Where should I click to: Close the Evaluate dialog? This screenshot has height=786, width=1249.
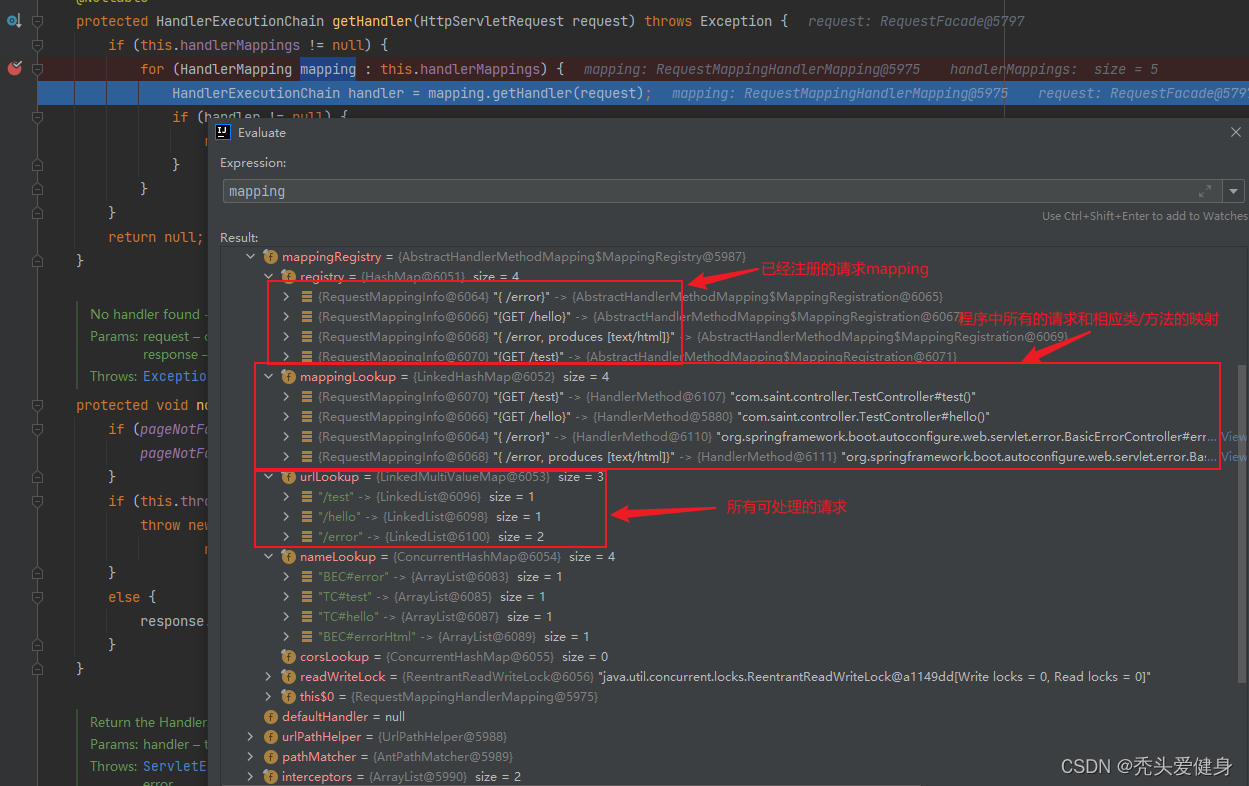1236,132
